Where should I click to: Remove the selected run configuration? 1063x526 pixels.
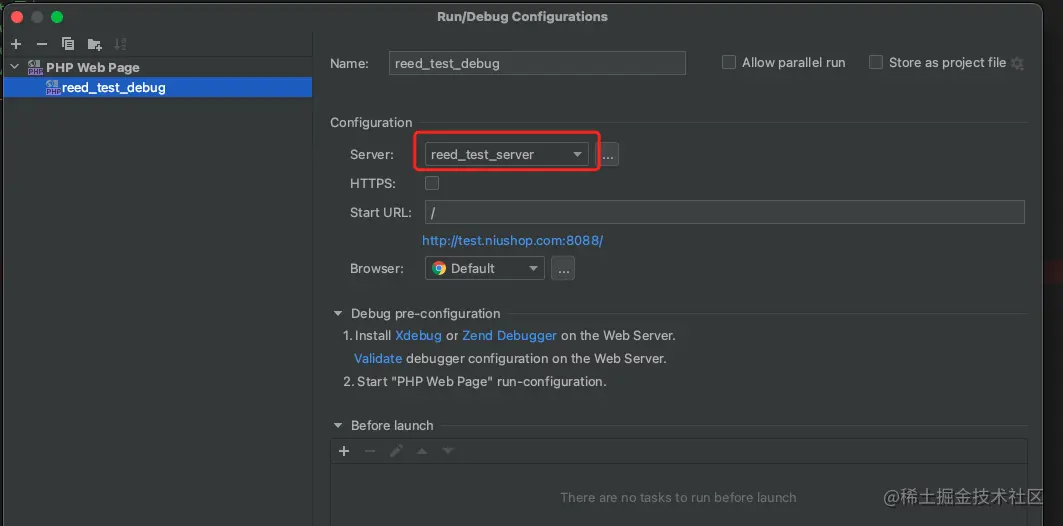[x=41, y=44]
